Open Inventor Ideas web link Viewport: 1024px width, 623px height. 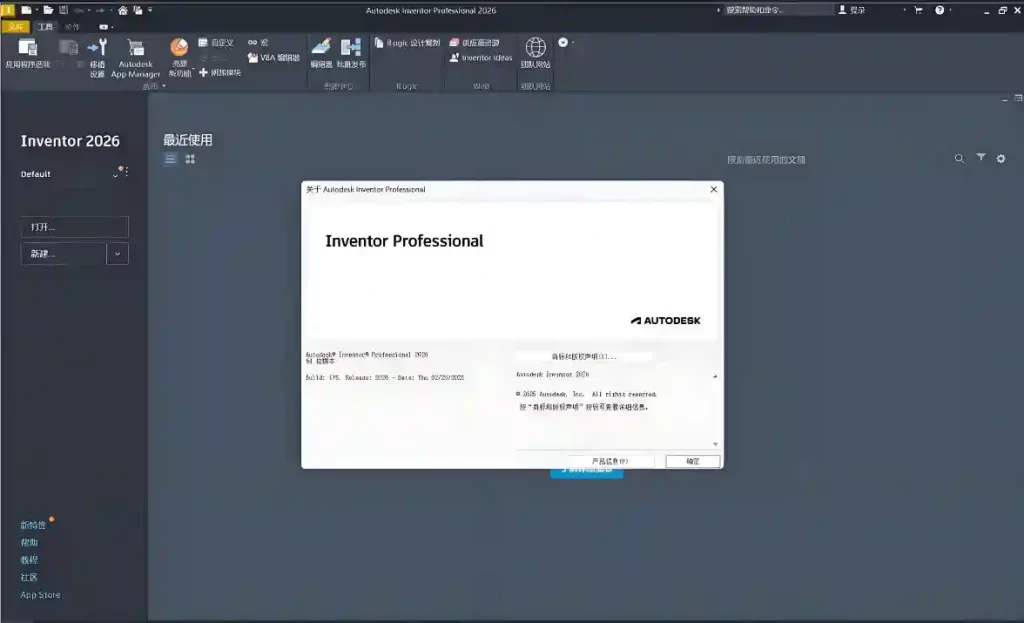[x=480, y=58]
